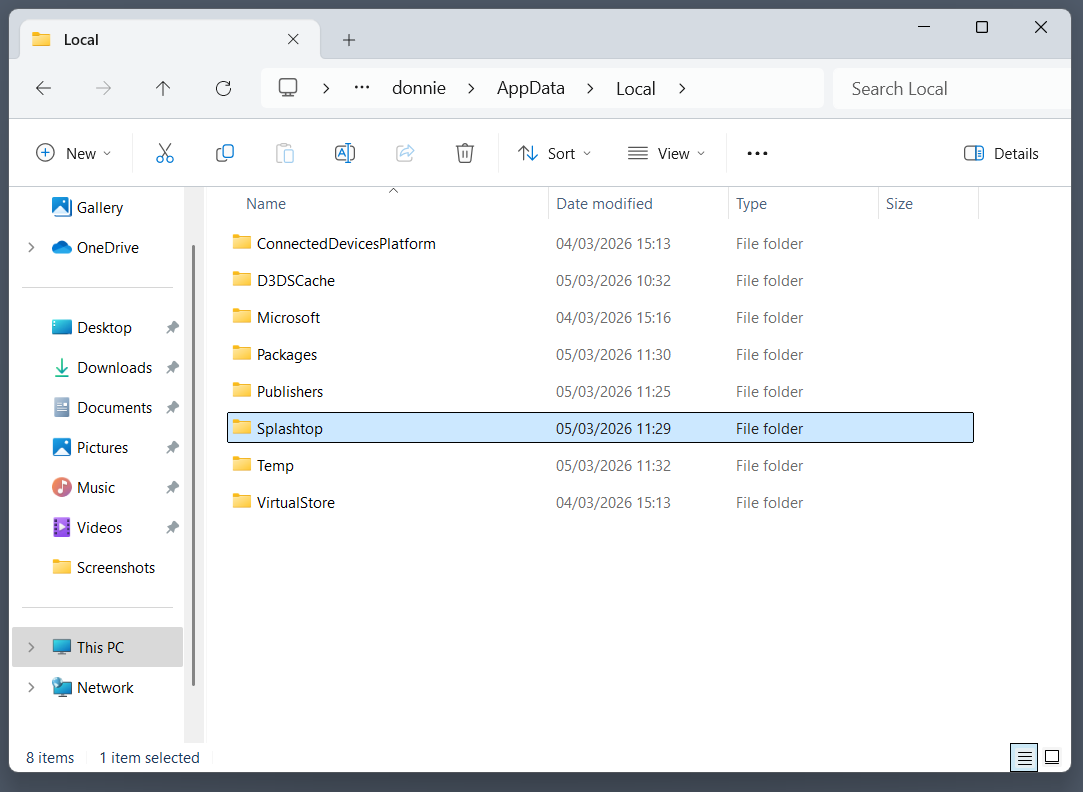Toggle the Details pane
The width and height of the screenshot is (1083, 792).
pyautogui.click(x=1001, y=153)
